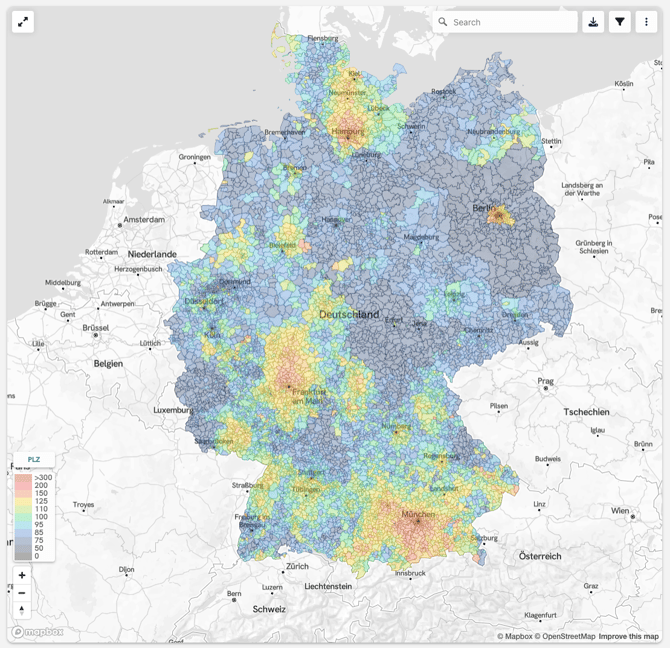Screen dimensions: 670x648
Task: Reset map bearing with compass button
Action: point(22,609)
